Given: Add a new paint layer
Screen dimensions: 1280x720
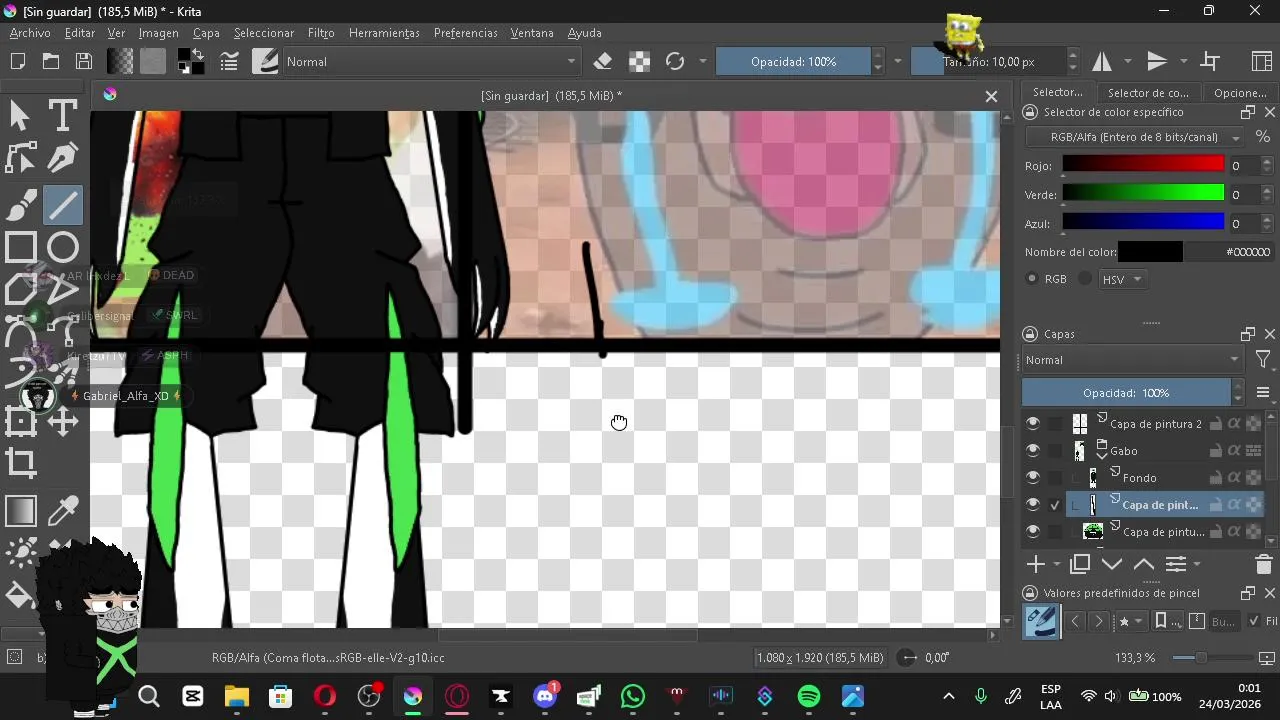Looking at the screenshot, I should [x=1036, y=564].
